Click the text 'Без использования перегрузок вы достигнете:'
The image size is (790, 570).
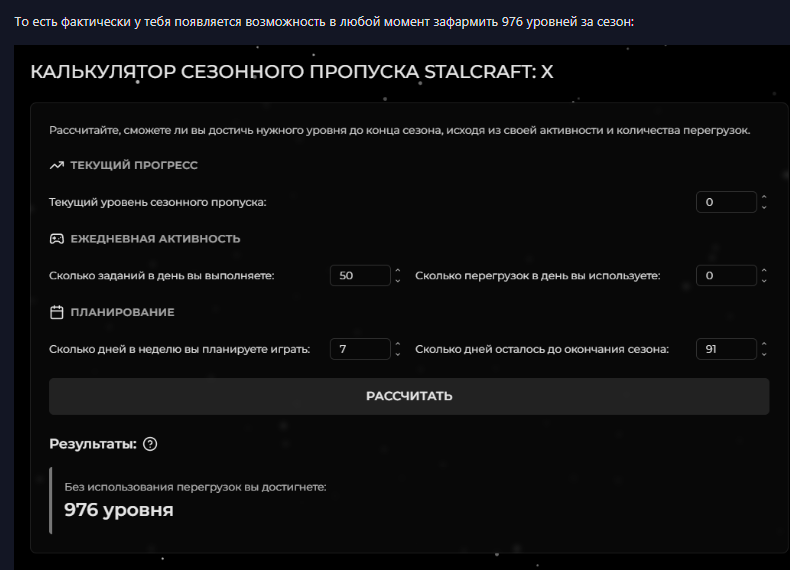pyautogui.click(x=195, y=487)
